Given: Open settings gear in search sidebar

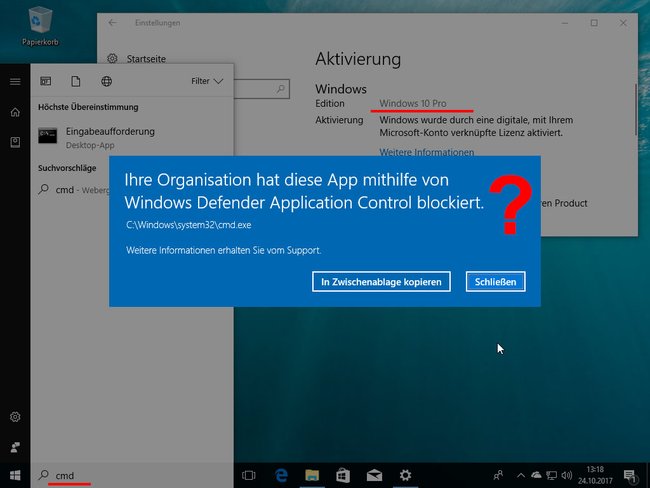Looking at the screenshot, I should [x=15, y=417].
